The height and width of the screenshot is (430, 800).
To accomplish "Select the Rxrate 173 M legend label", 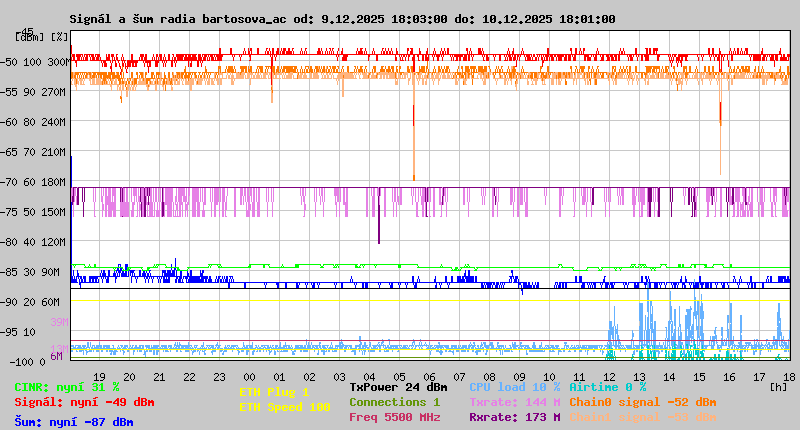I will point(514,417).
